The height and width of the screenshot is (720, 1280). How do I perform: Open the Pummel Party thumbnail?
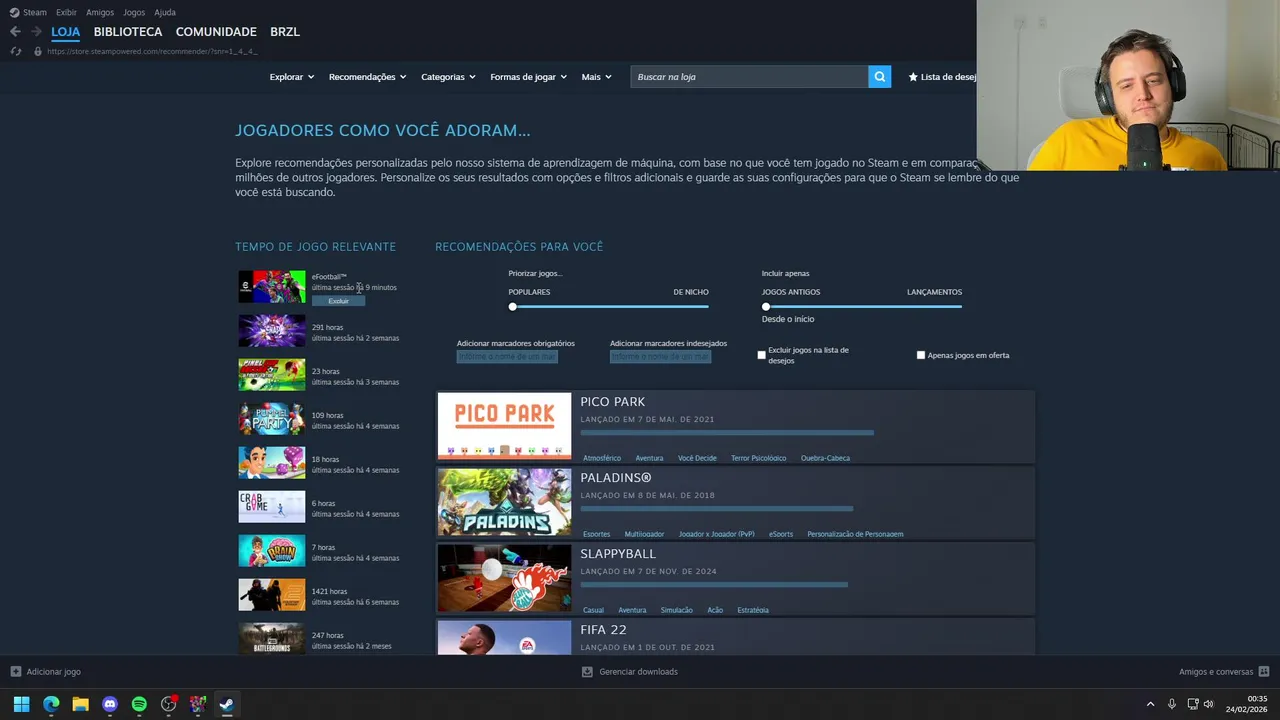[x=272, y=419]
